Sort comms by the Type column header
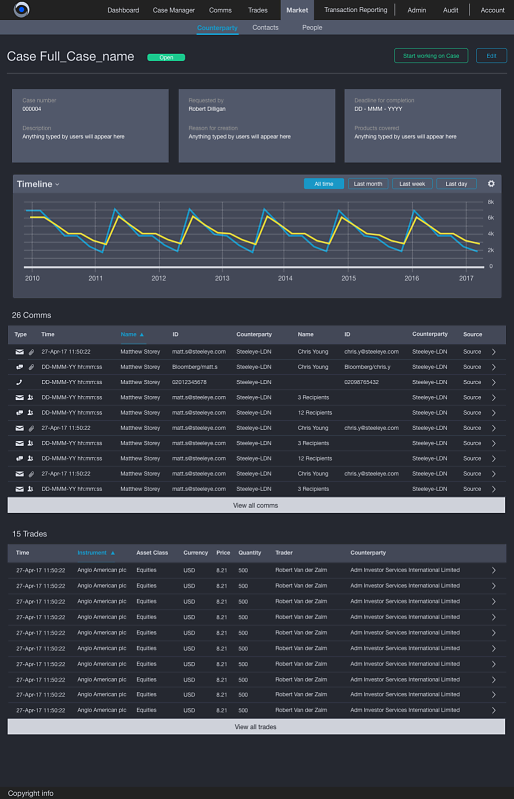 (20, 335)
